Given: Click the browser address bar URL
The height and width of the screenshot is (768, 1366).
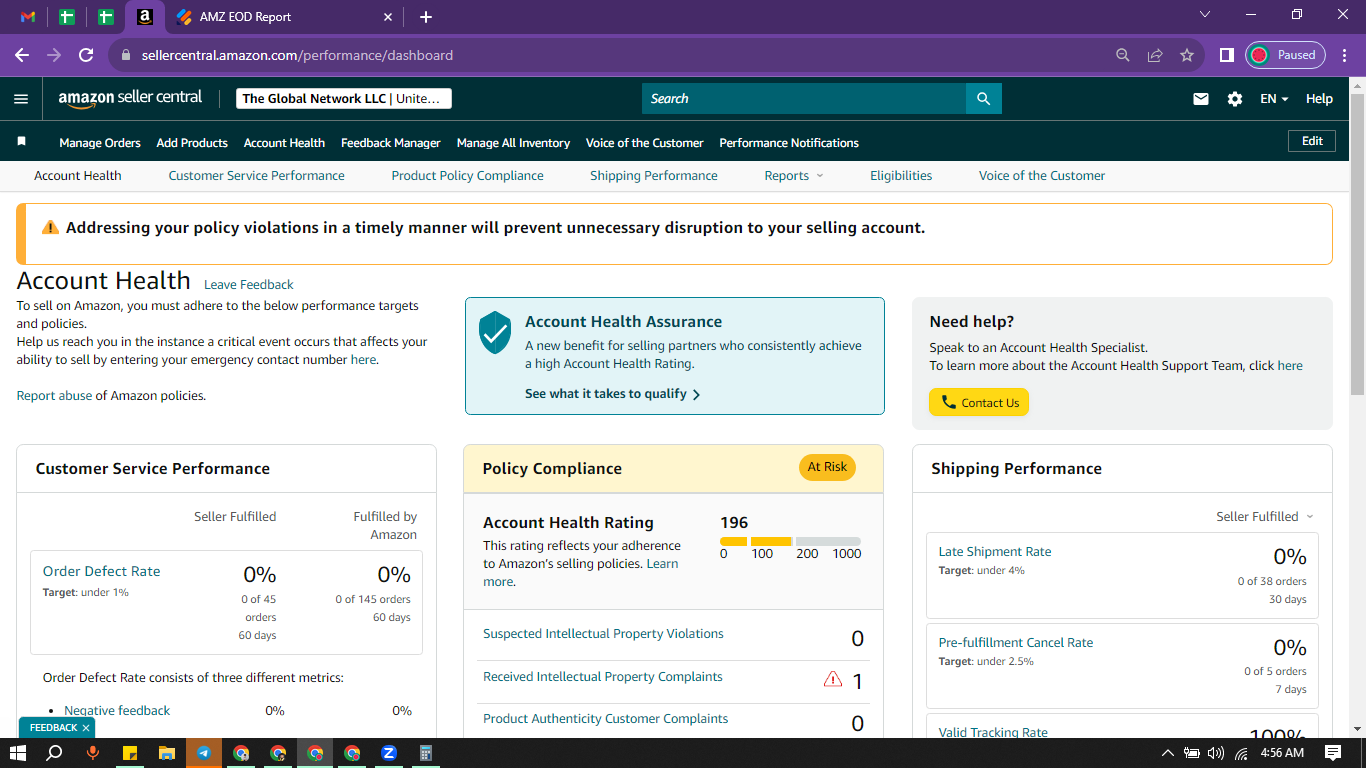Looking at the screenshot, I should tap(297, 55).
